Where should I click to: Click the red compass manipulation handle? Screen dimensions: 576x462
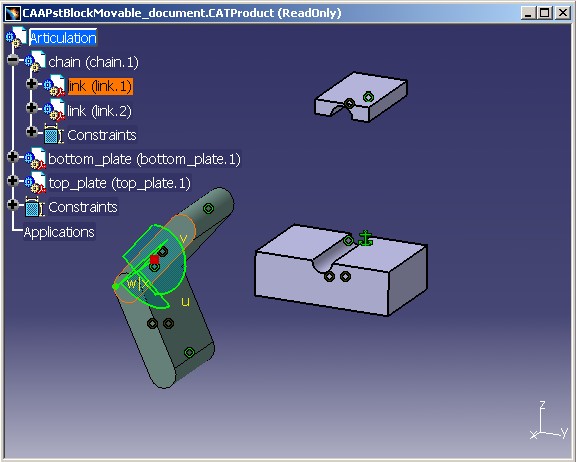click(x=154, y=260)
